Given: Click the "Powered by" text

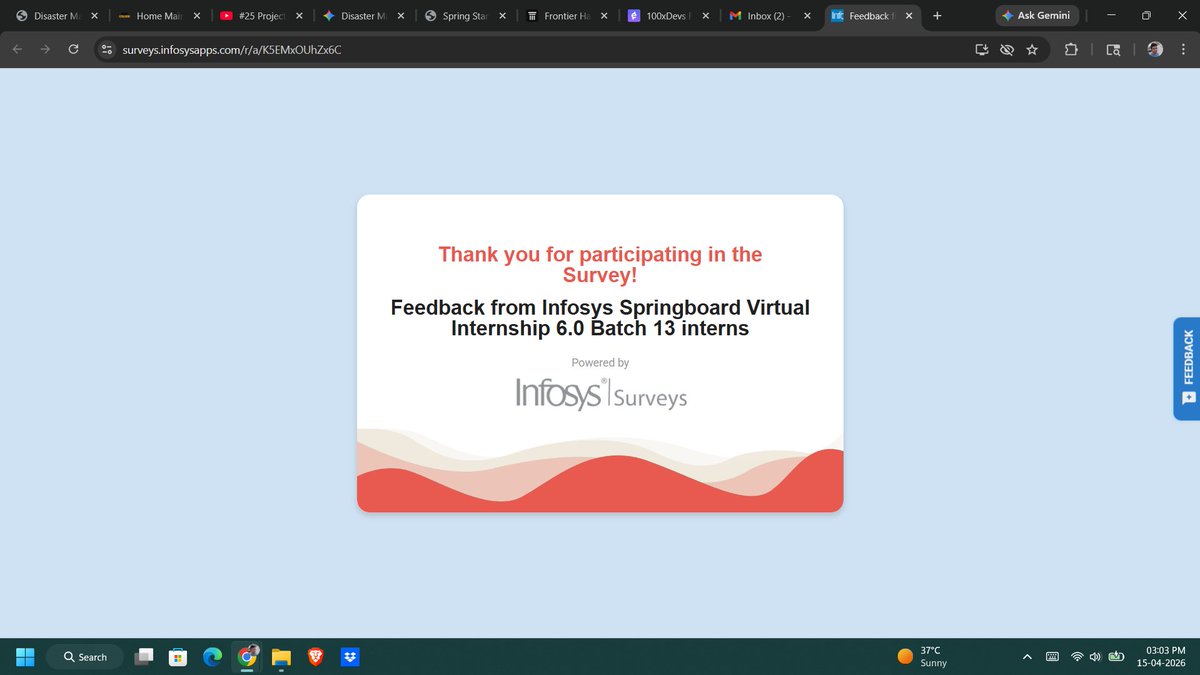Looking at the screenshot, I should pyautogui.click(x=600, y=362).
